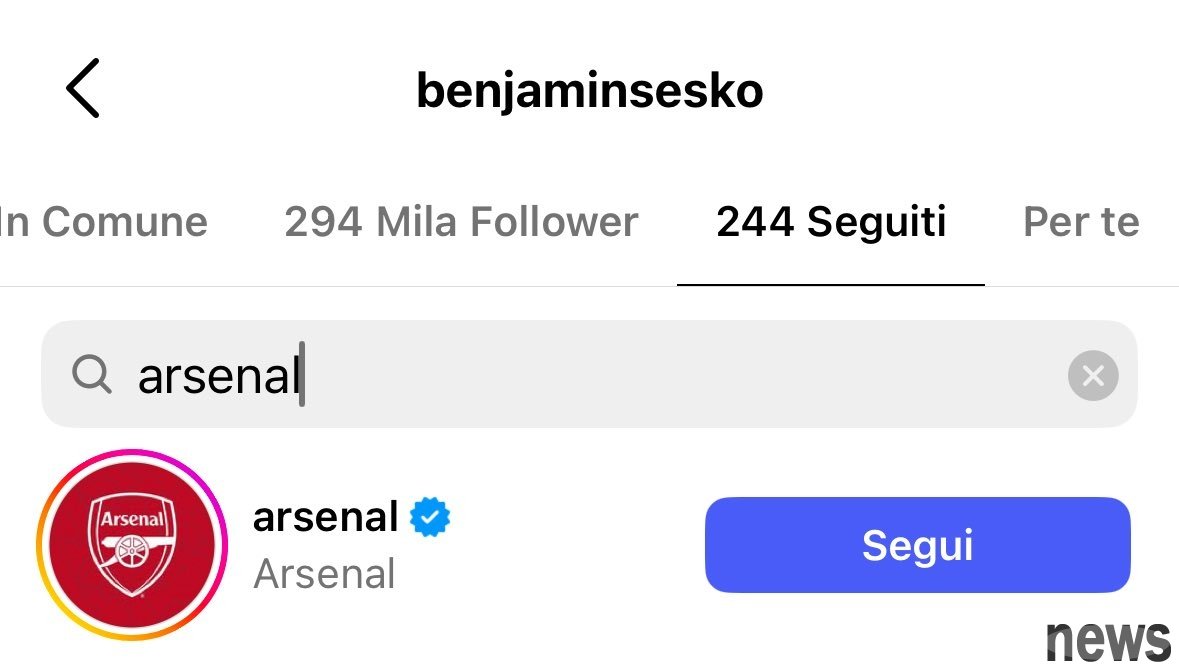Image resolution: width=1179 pixels, height=667 pixels.
Task: Click the news watermark logo
Action: point(1108,641)
